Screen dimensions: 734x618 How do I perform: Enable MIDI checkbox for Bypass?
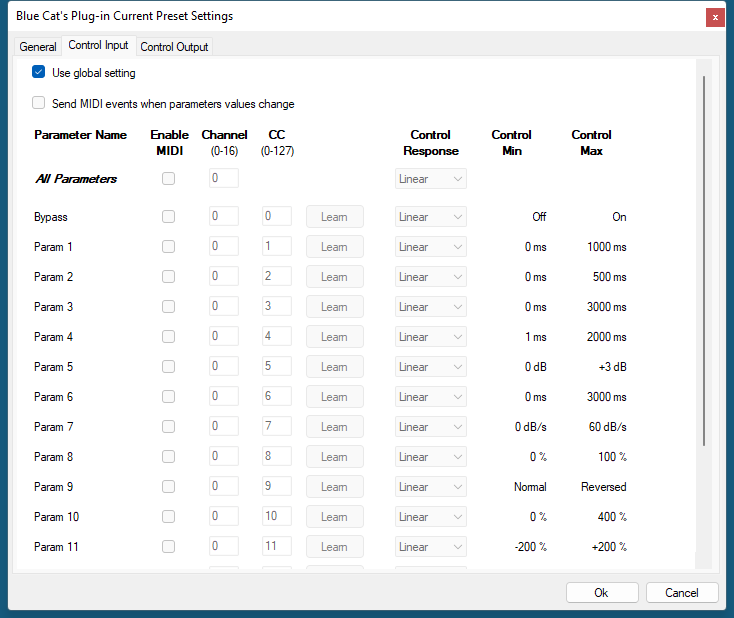[x=169, y=216]
